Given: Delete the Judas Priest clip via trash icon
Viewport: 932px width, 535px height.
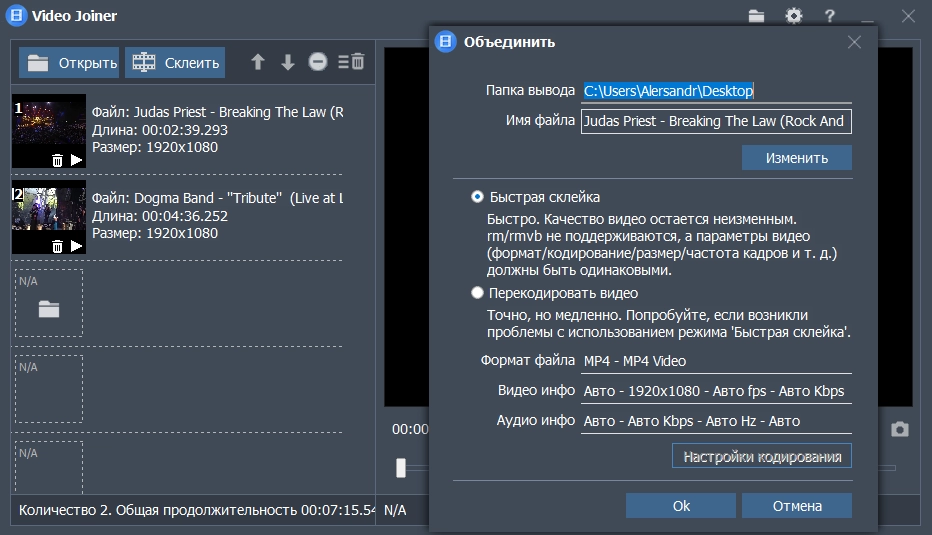Looking at the screenshot, I should point(57,160).
